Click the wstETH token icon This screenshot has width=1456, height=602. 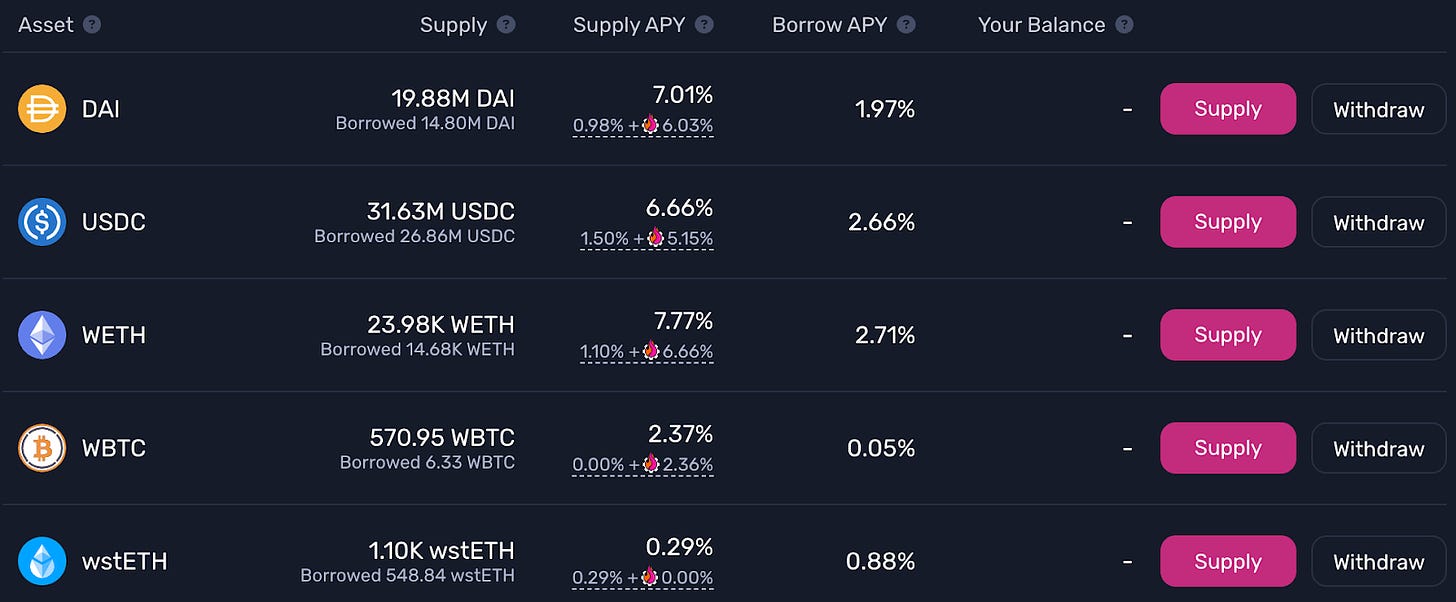pos(42,561)
